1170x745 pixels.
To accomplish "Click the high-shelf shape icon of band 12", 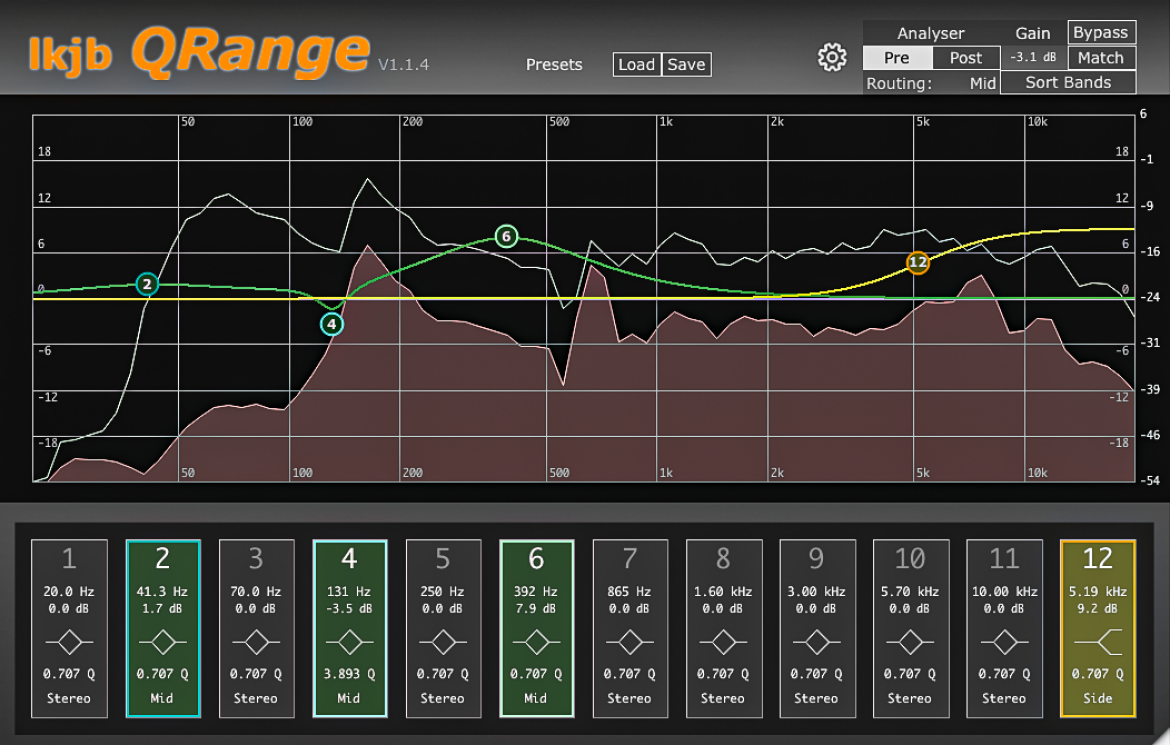I will tap(1098, 642).
